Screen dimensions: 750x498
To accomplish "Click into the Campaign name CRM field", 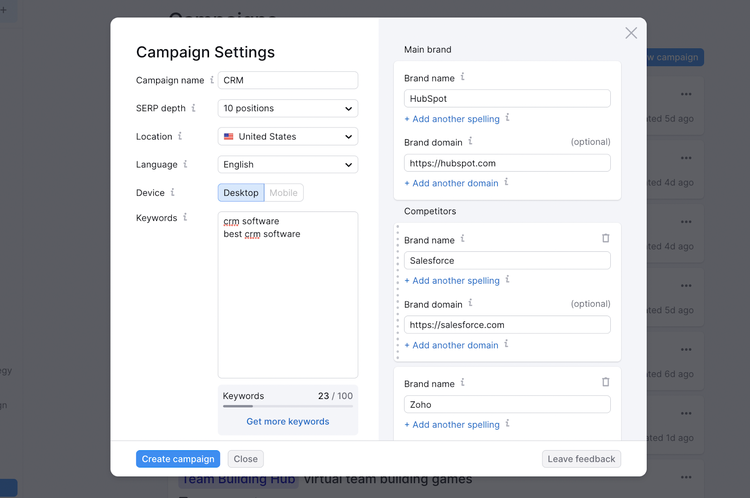I will (x=288, y=80).
